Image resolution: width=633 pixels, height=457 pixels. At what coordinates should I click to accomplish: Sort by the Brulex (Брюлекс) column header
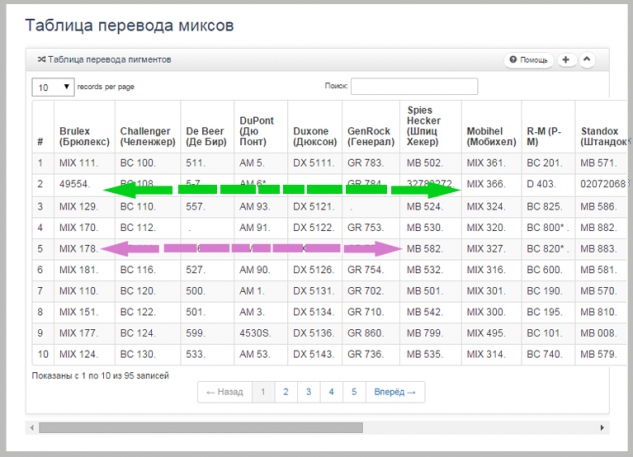[84, 127]
